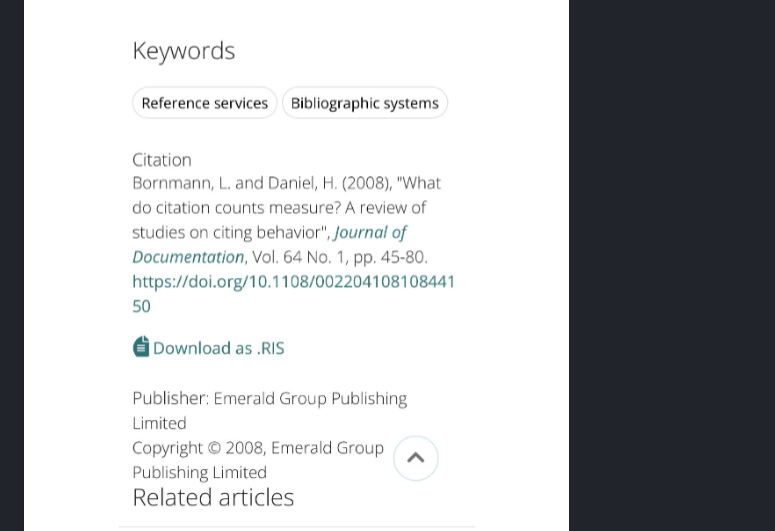This screenshot has height=531, width=775.
Task: Select the Reference services keyword tag
Action: pyautogui.click(x=205, y=103)
